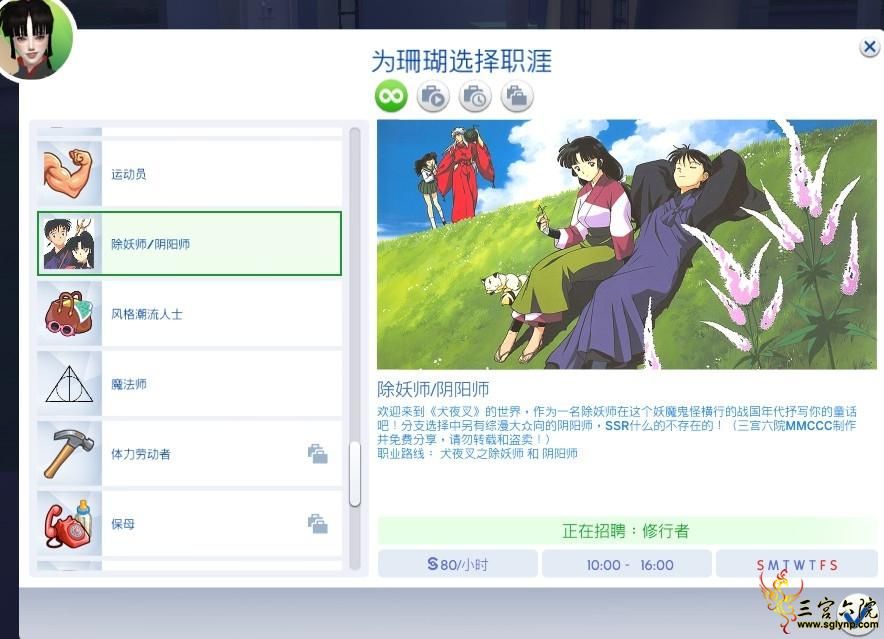Viewport: 884px width, 639px height.
Task: Click the 除妖师/阴阳师 heading below the image
Action: (x=433, y=389)
